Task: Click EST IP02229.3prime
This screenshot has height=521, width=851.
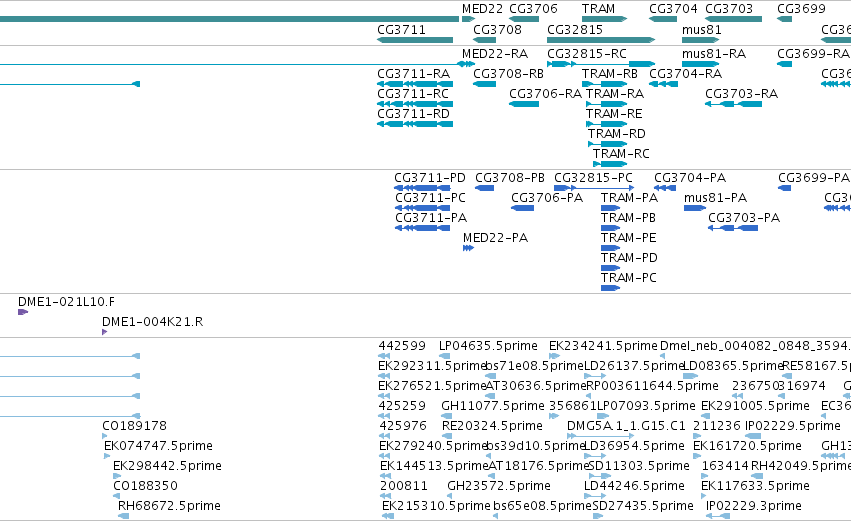Action: [x=753, y=506]
